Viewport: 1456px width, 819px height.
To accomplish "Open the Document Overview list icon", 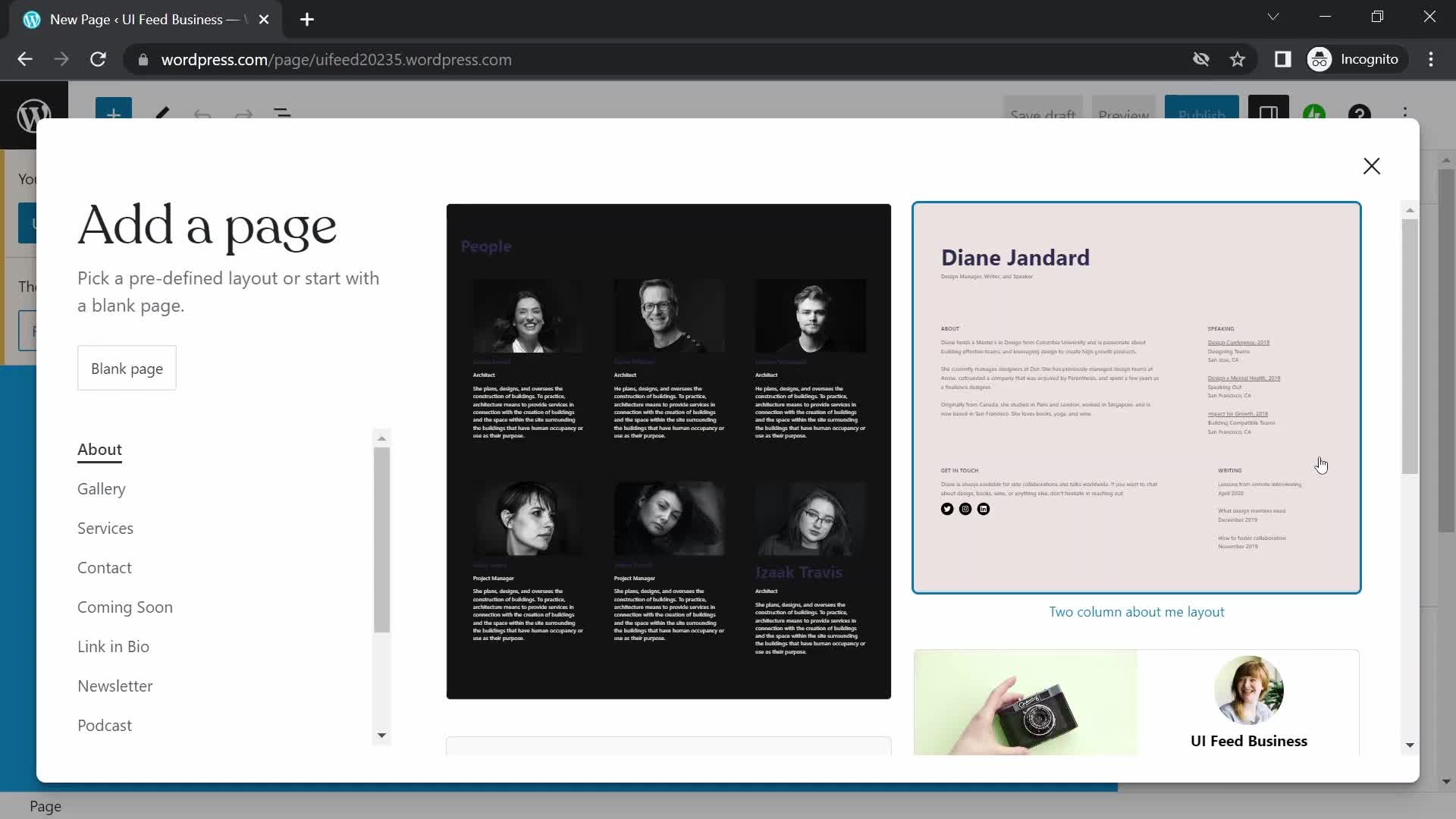I will coord(281,115).
